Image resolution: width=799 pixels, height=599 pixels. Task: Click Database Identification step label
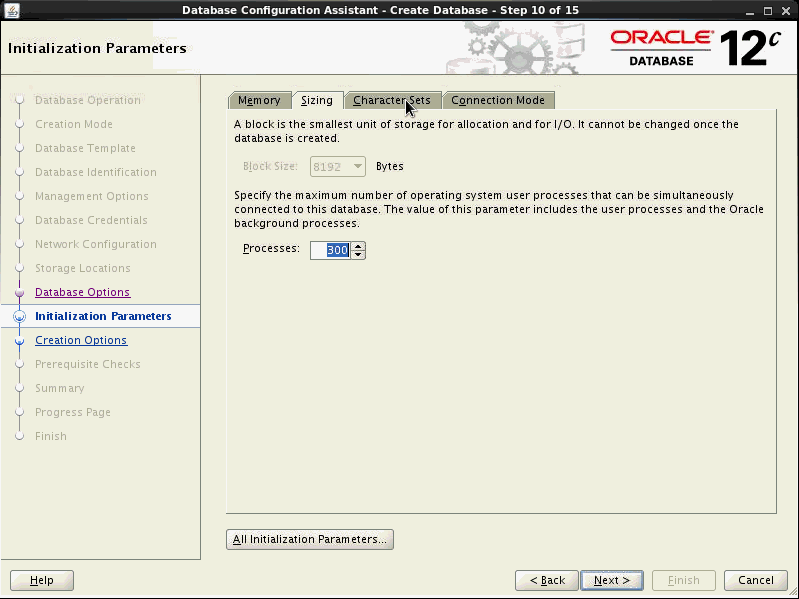[x=96, y=172]
